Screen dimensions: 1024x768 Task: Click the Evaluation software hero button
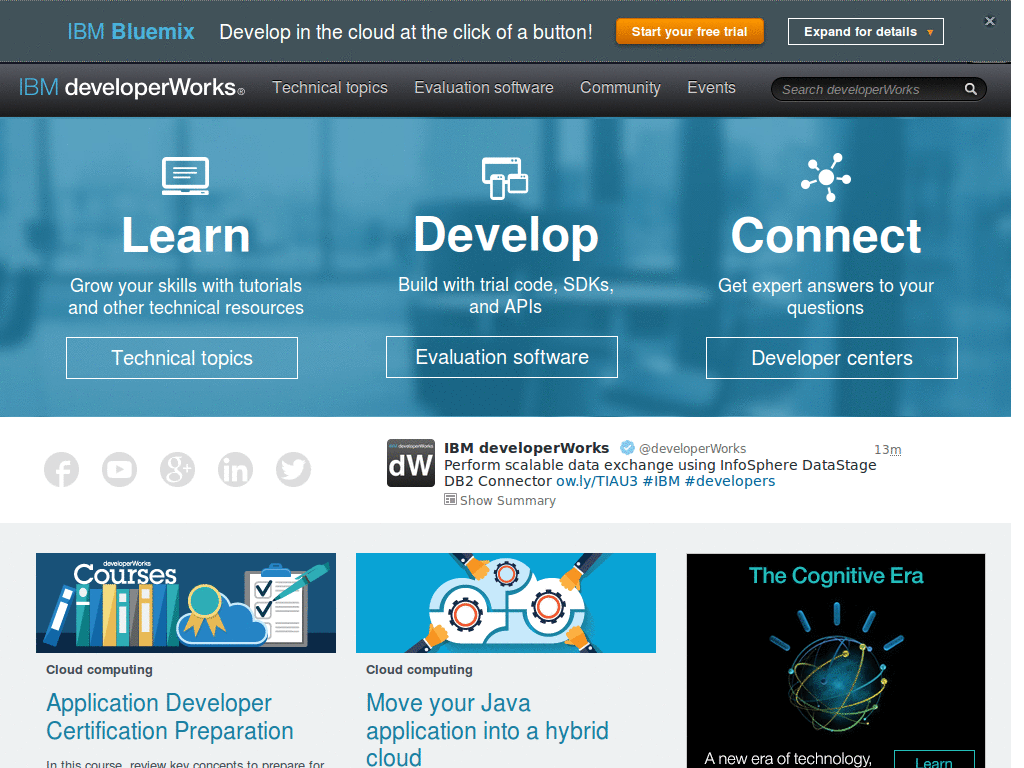coord(502,357)
